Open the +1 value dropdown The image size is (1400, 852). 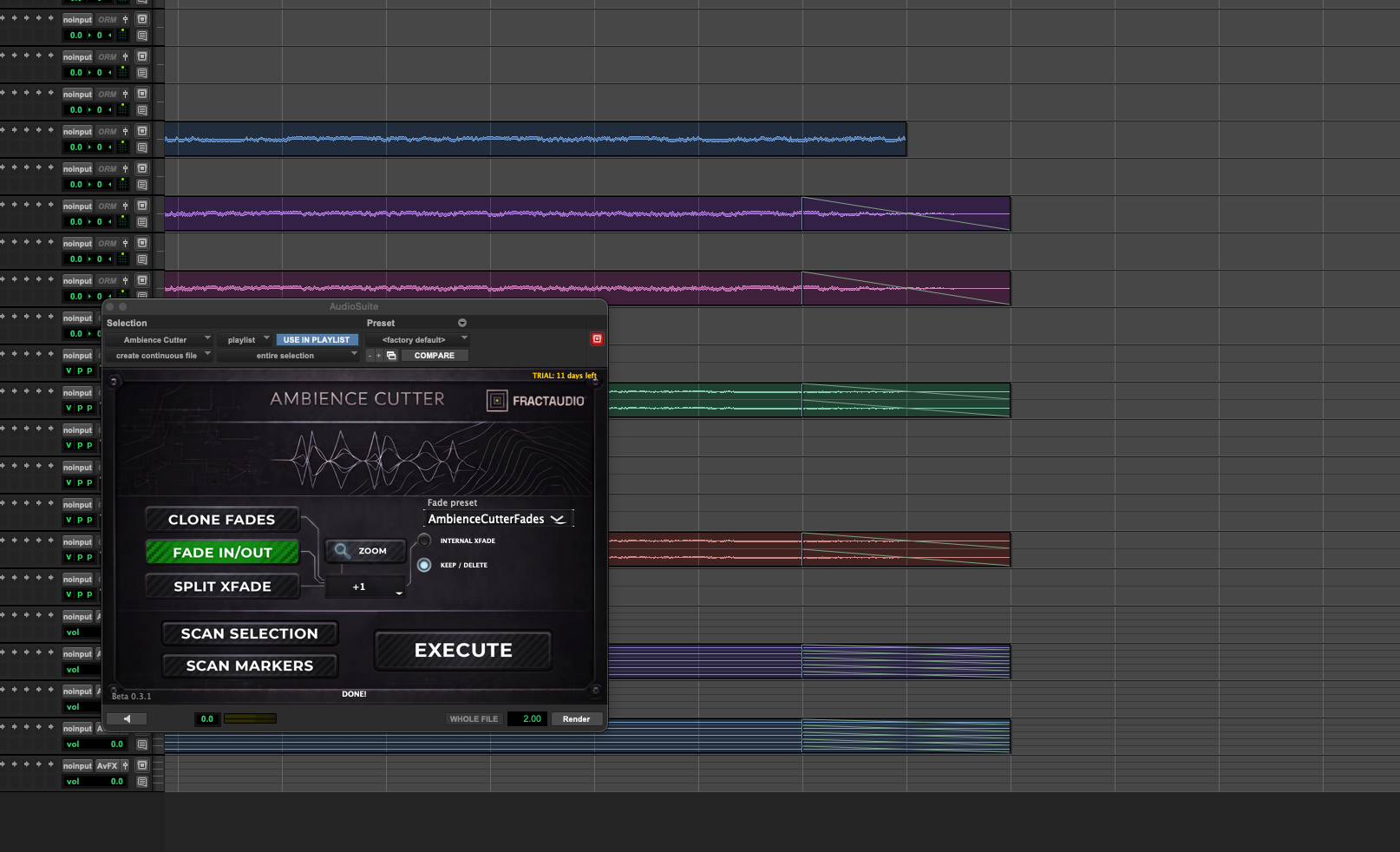(x=365, y=587)
